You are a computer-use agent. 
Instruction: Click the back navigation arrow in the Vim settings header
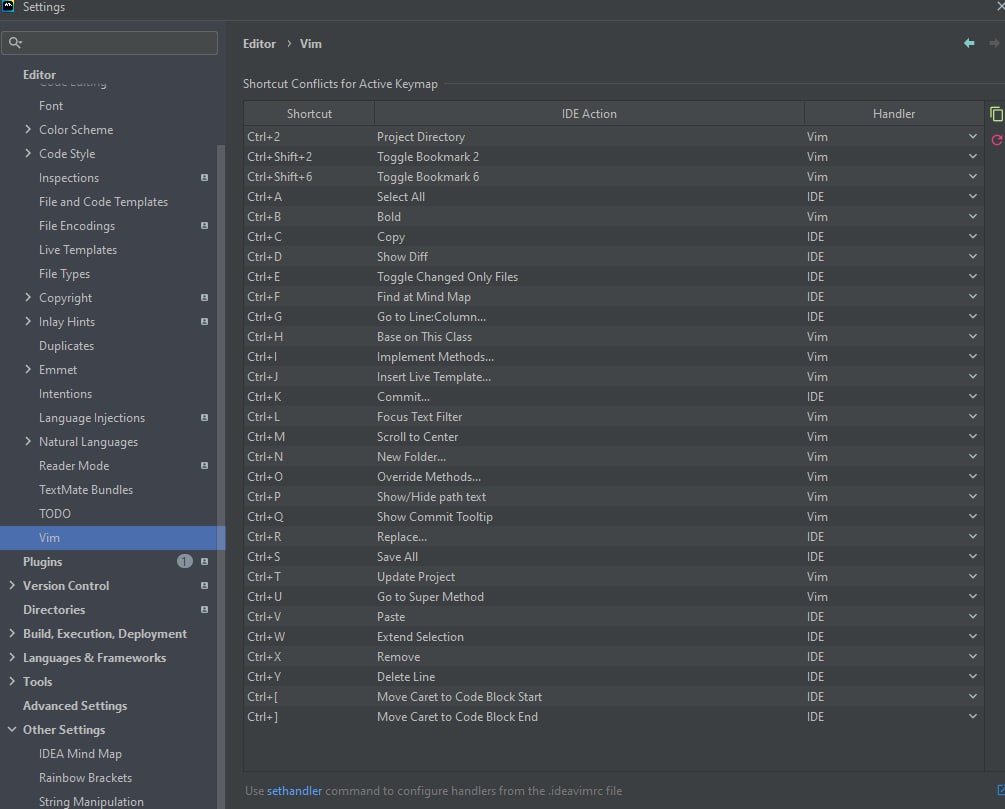point(968,44)
